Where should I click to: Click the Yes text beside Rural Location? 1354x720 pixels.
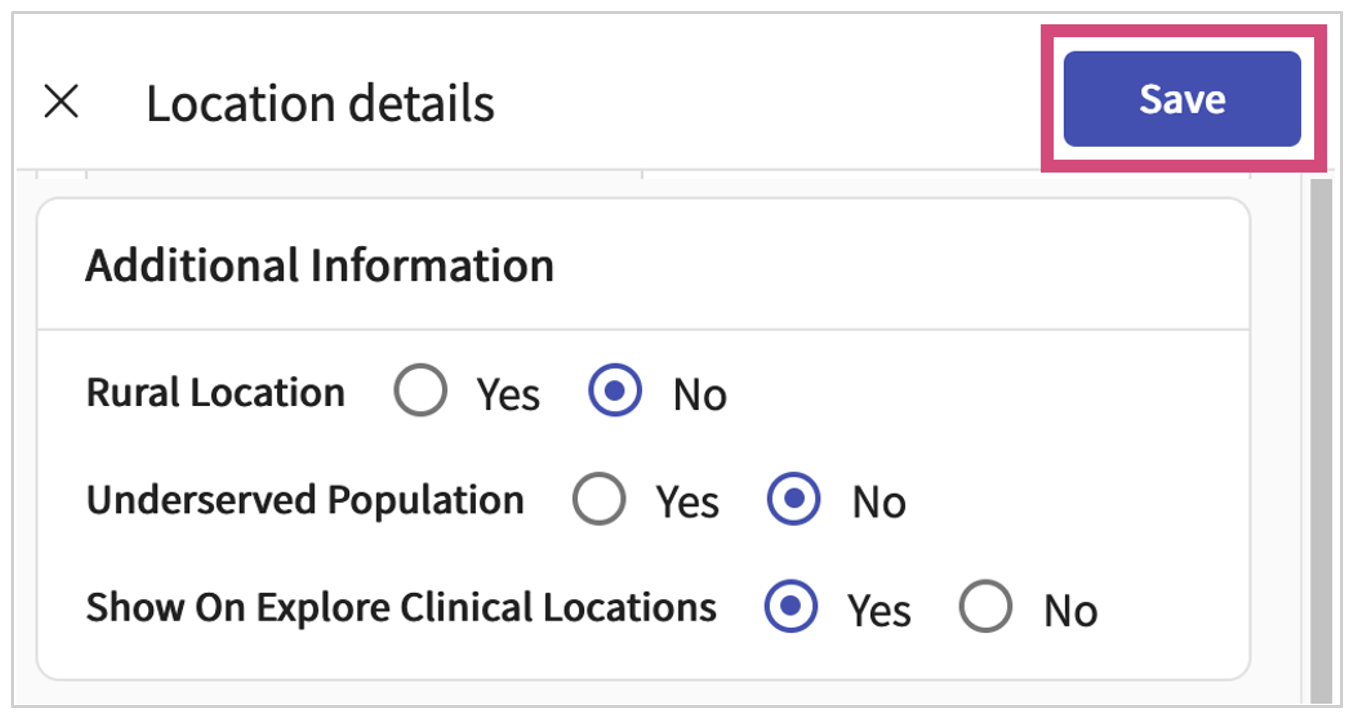(x=508, y=395)
